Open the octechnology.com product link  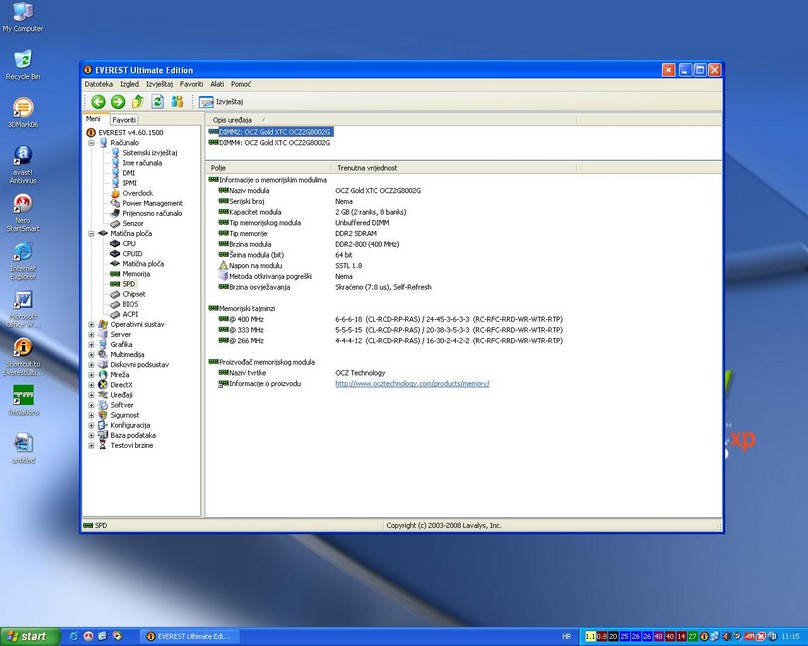tap(412, 383)
